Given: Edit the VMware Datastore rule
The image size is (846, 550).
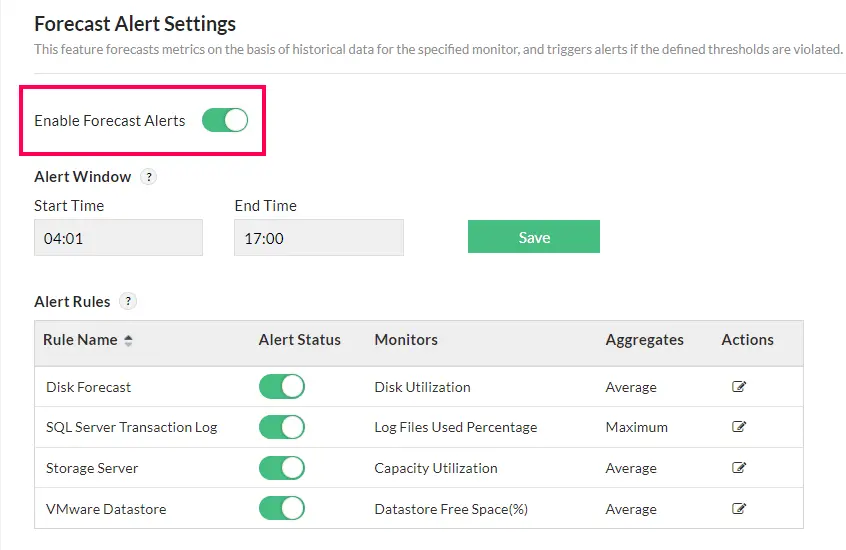Looking at the screenshot, I should pyautogui.click(x=739, y=509).
